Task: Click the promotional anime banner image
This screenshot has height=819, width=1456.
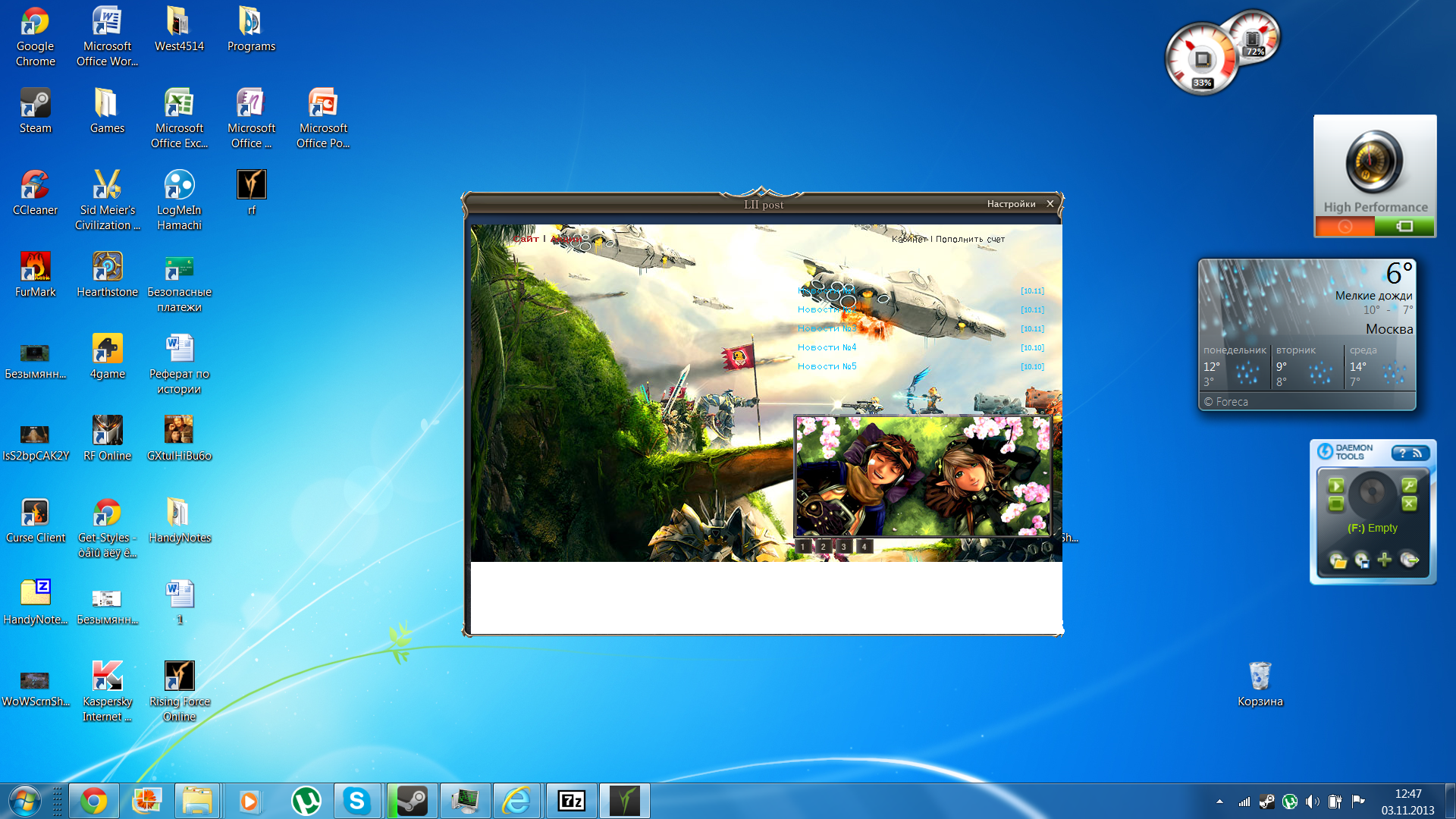Action: point(922,475)
